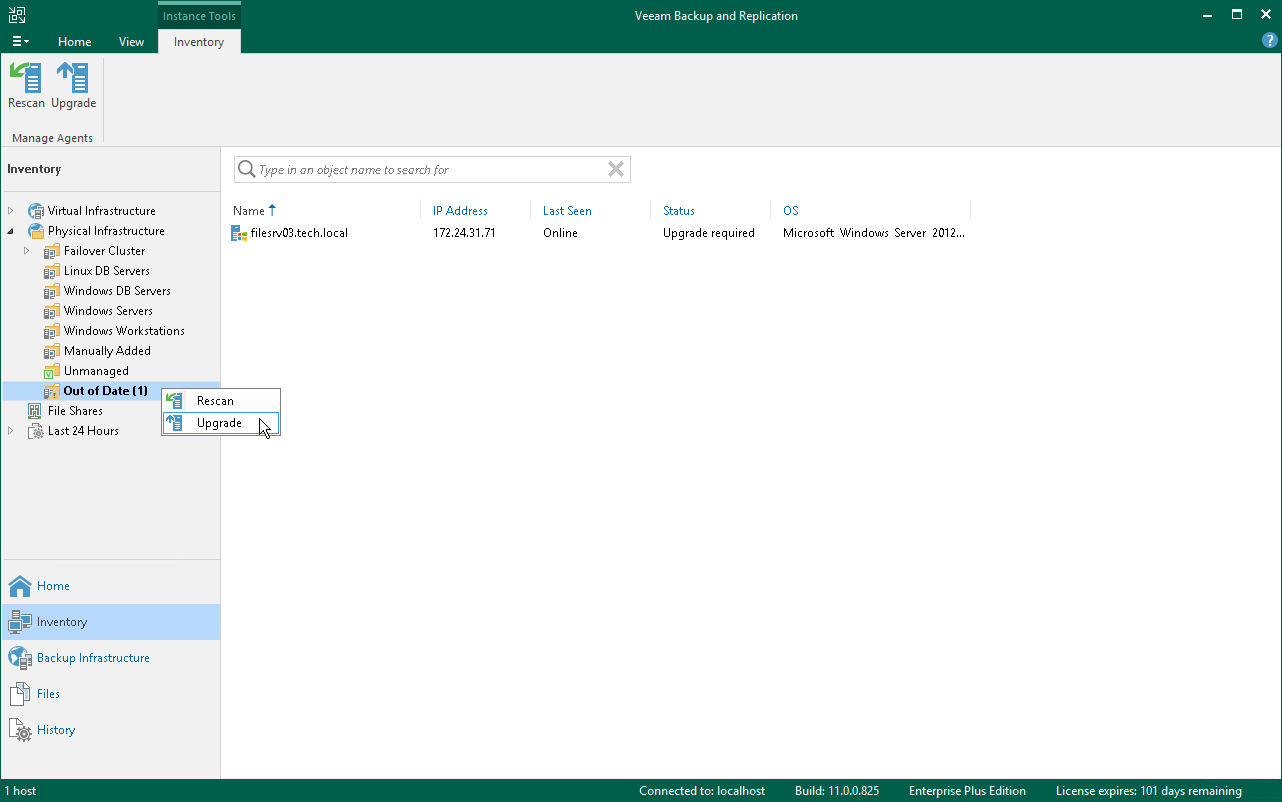Open the help question mark icon
The height and width of the screenshot is (802, 1282).
coord(1269,41)
